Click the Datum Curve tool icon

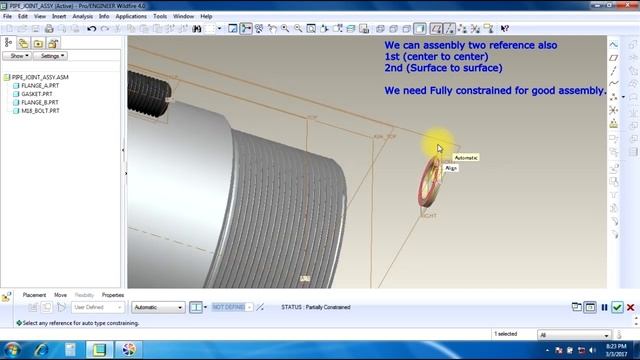pos(613,84)
